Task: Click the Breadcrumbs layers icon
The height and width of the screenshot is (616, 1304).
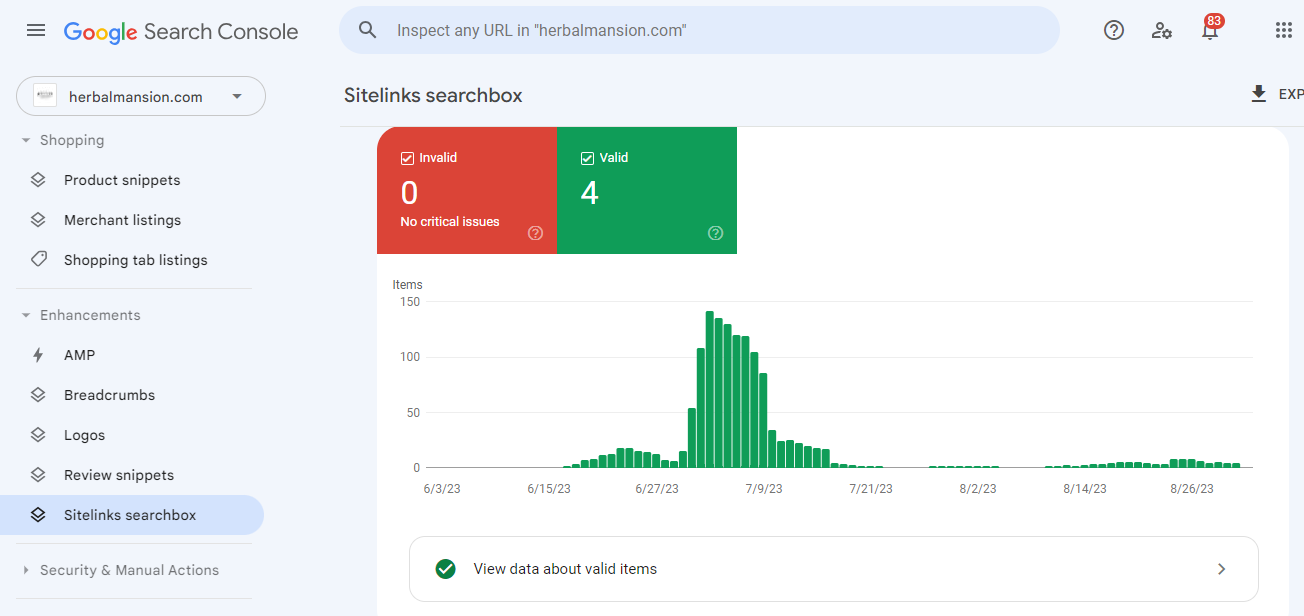Action: 38,395
